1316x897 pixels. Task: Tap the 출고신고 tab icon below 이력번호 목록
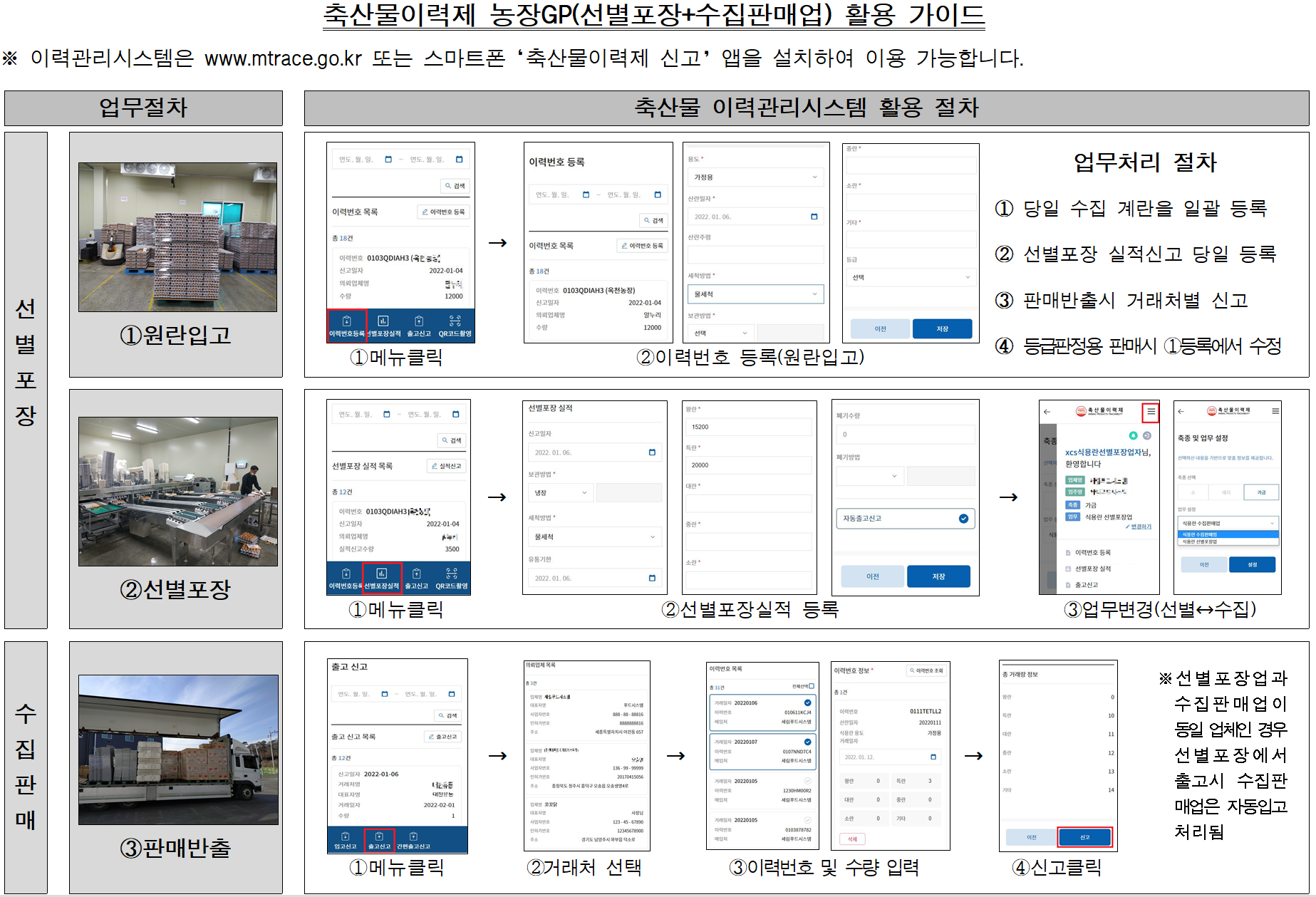(419, 321)
